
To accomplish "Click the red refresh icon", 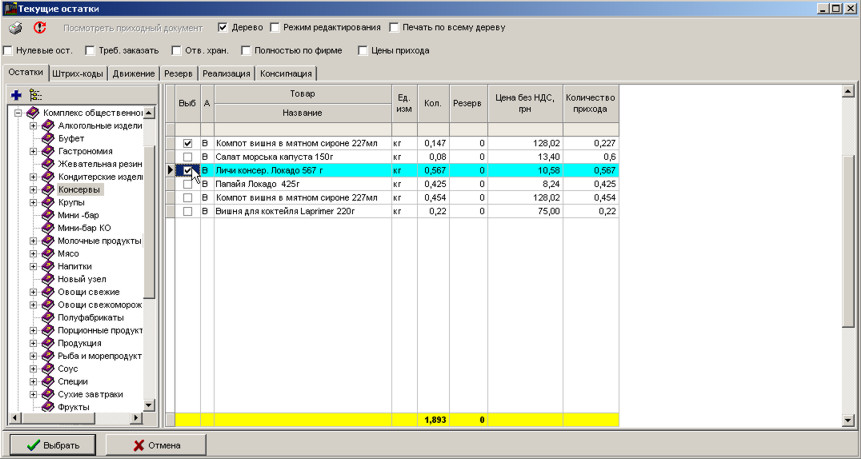I will click(x=40, y=28).
